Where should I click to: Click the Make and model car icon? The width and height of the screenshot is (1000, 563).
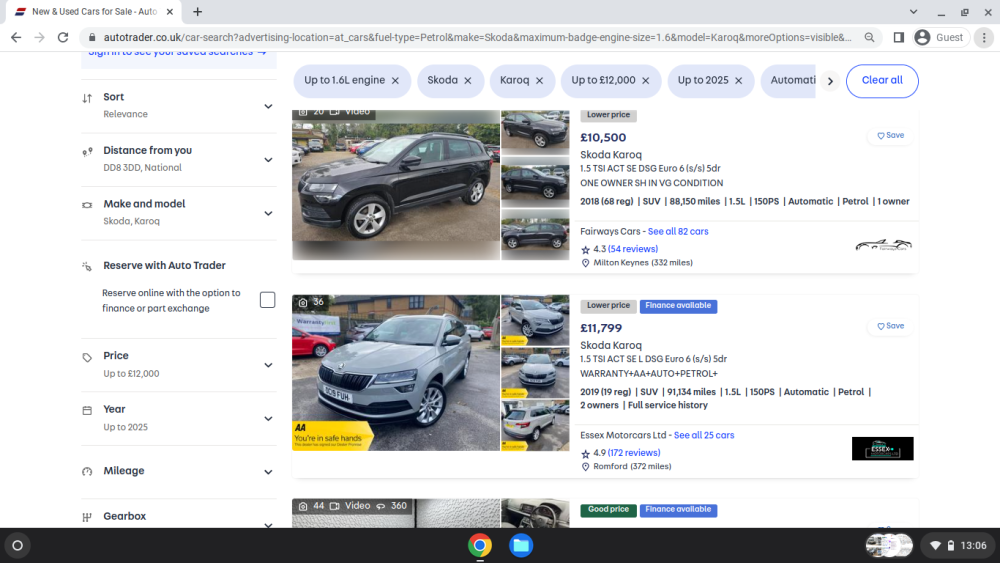[x=87, y=205]
